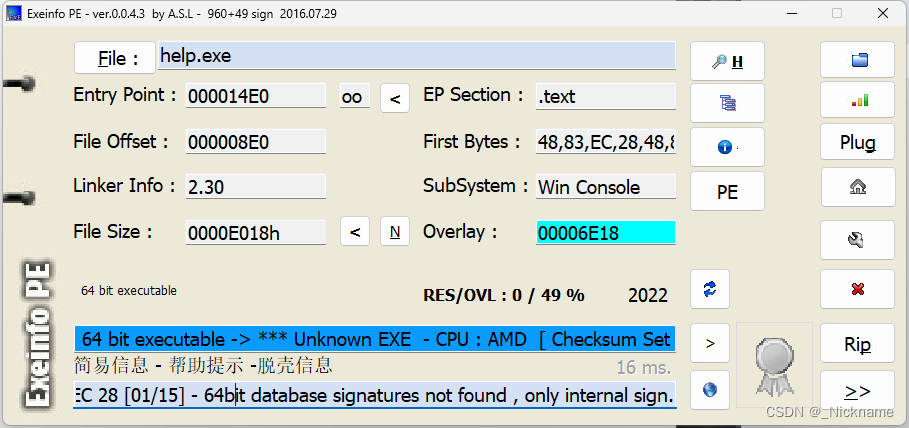
Task: Click the > button beside the detection line
Action: [710, 343]
